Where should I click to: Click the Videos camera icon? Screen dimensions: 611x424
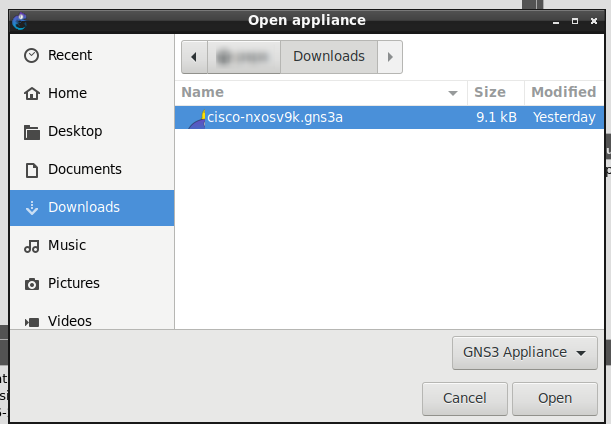tap(32, 322)
